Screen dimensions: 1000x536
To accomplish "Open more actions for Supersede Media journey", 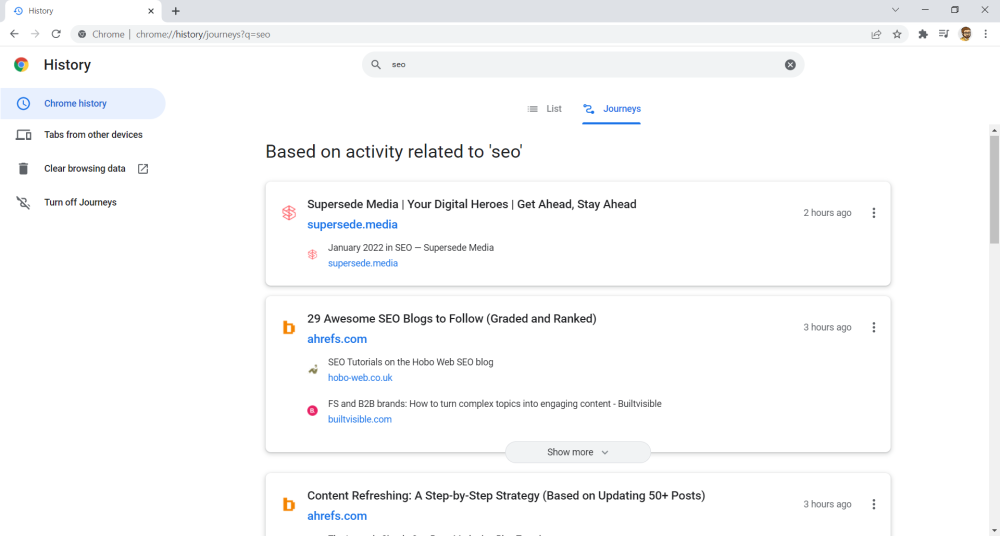I will (874, 212).
